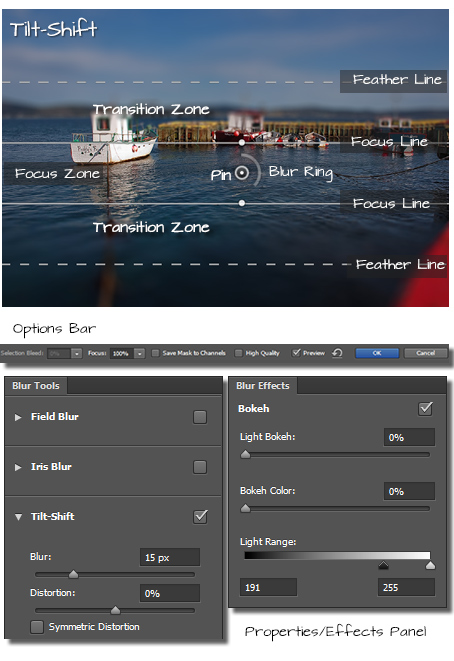Switch to the Blur Tools tab
Viewport: 454px width, 661px height.
pos(36,386)
